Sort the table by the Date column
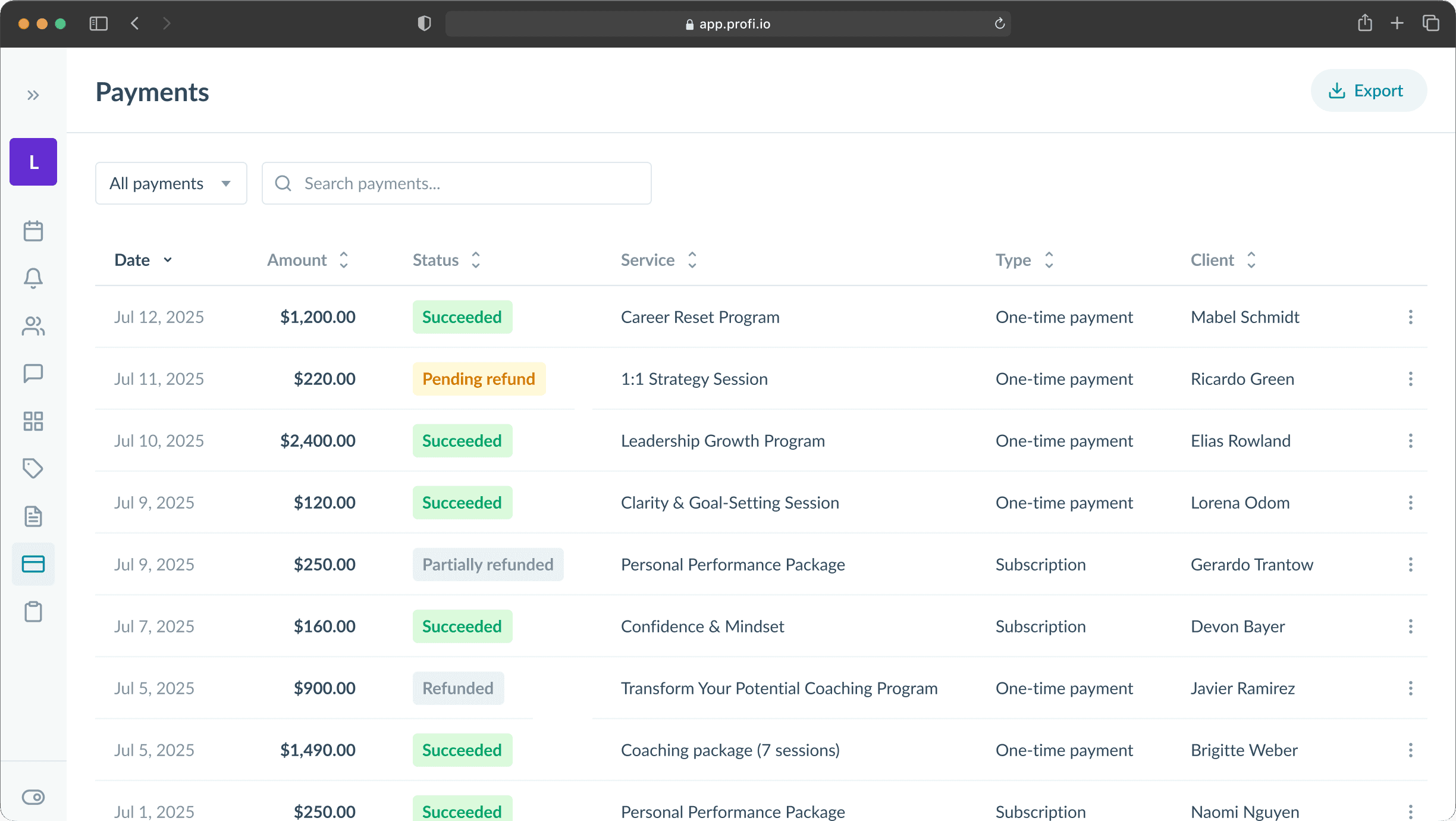1456x821 pixels. [x=143, y=260]
